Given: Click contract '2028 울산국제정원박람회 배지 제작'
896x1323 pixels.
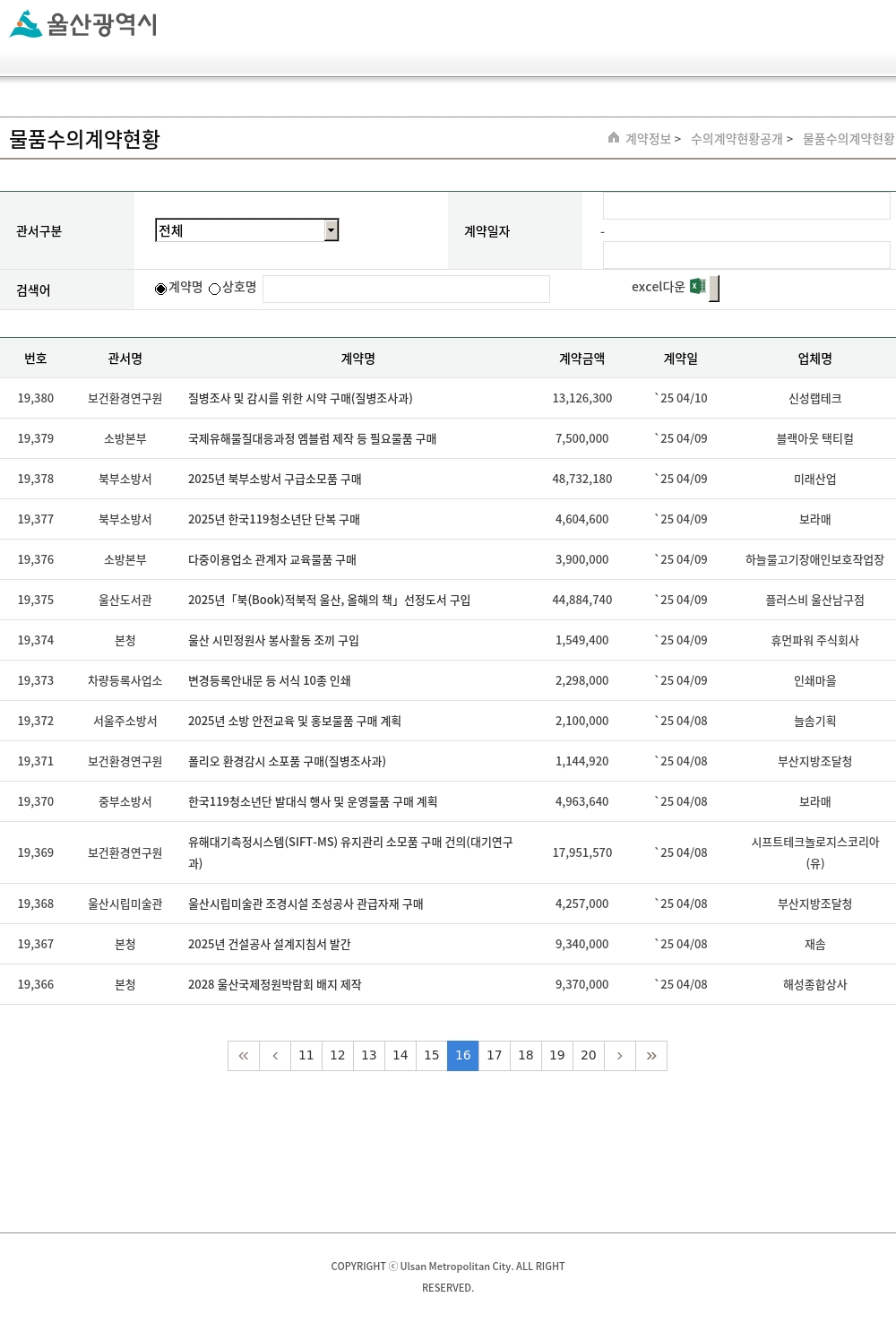Looking at the screenshot, I should pyautogui.click(x=275, y=984).
